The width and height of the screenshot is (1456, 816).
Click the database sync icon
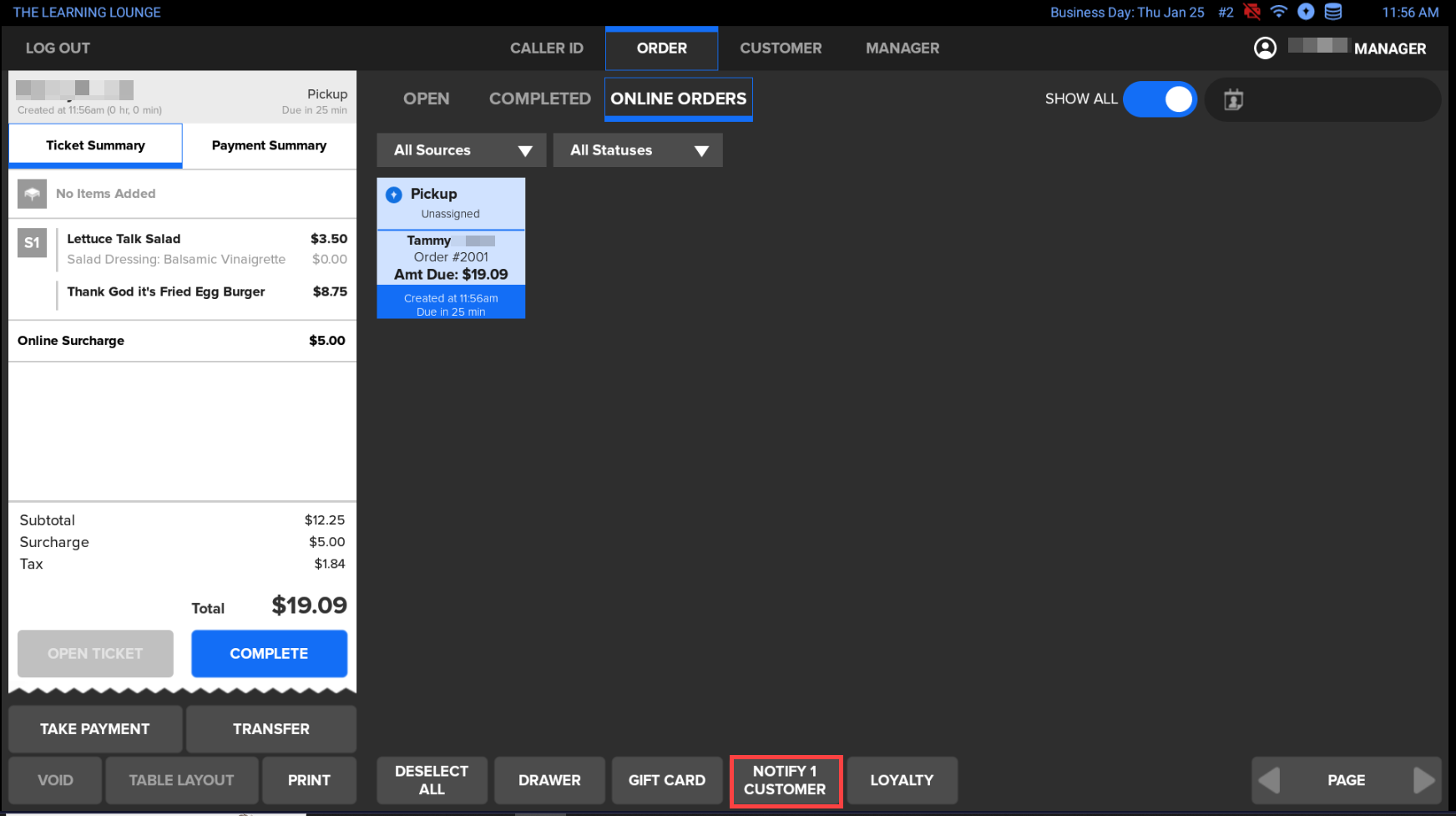pos(1333,12)
